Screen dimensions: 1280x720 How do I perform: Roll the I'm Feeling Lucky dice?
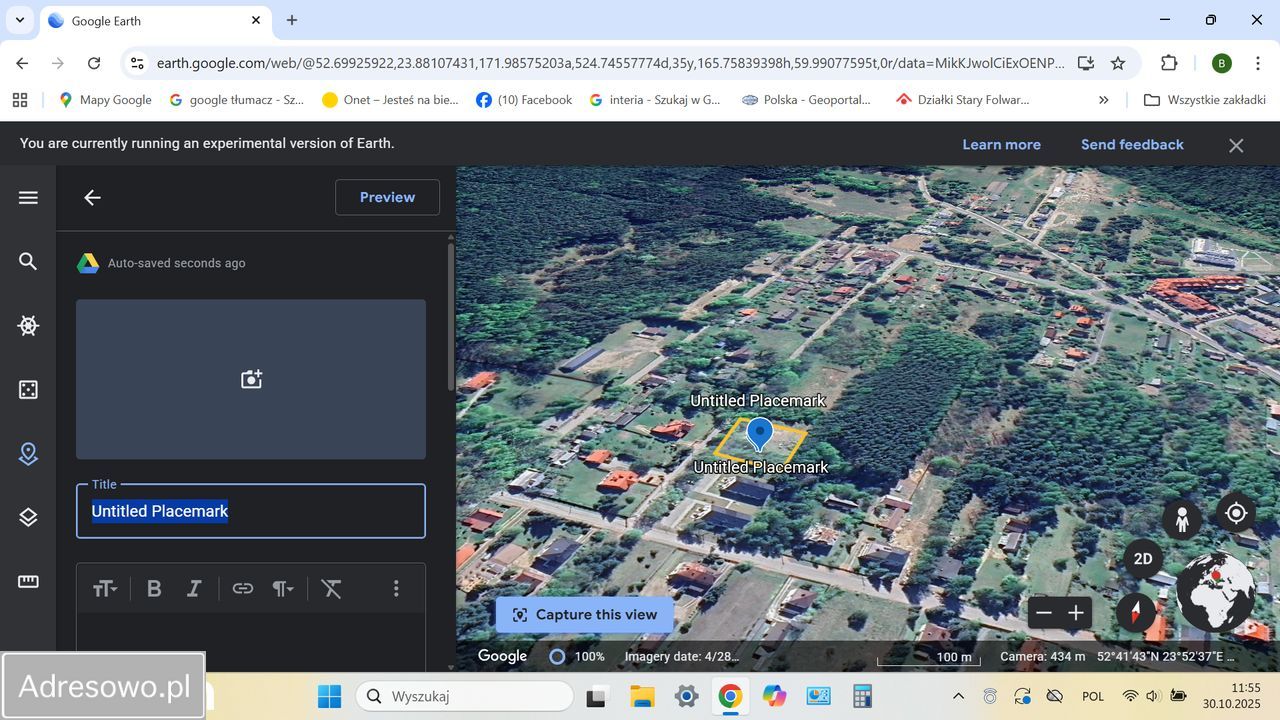tap(28, 389)
